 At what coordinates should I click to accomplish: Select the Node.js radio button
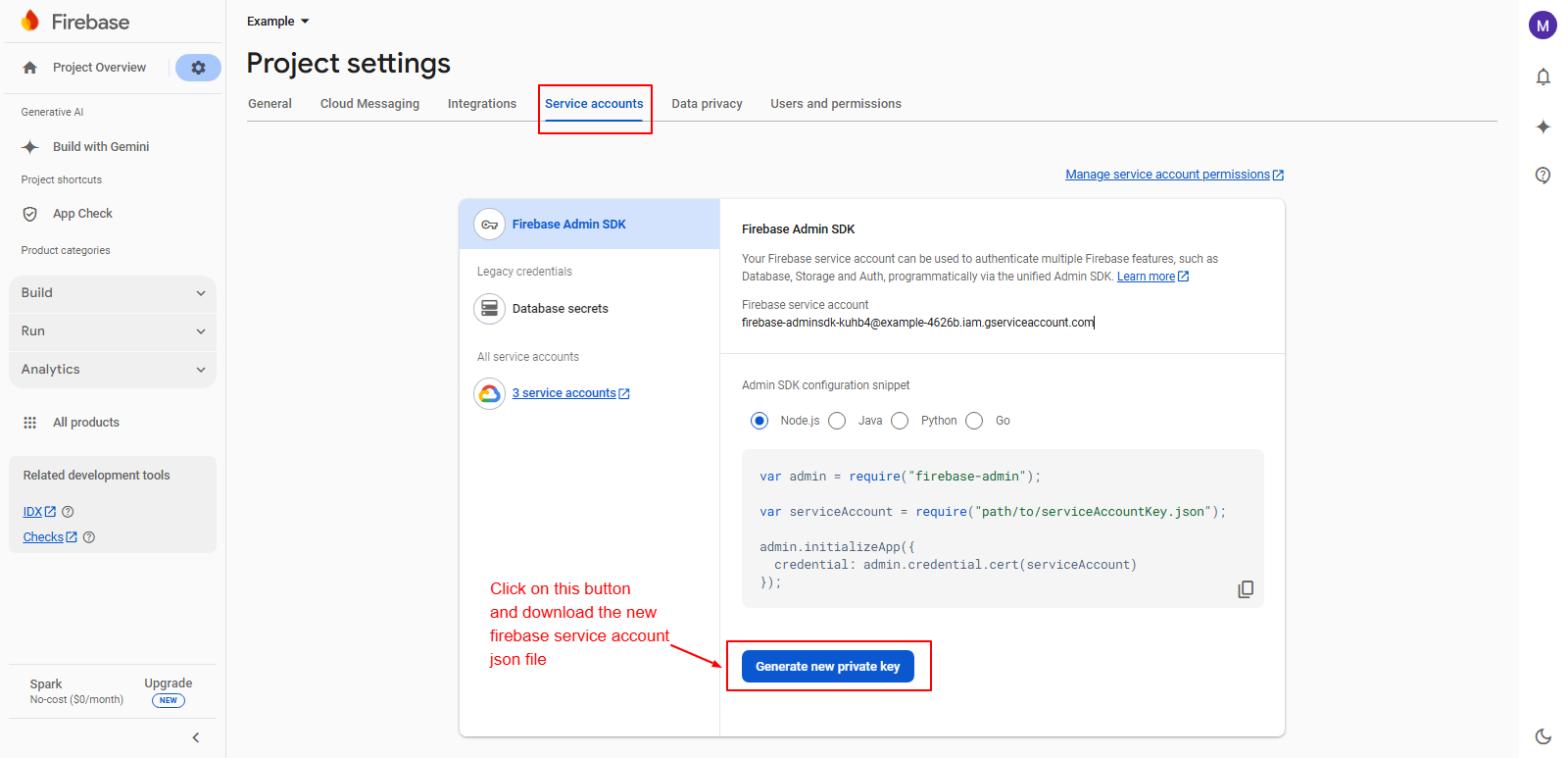tap(759, 421)
